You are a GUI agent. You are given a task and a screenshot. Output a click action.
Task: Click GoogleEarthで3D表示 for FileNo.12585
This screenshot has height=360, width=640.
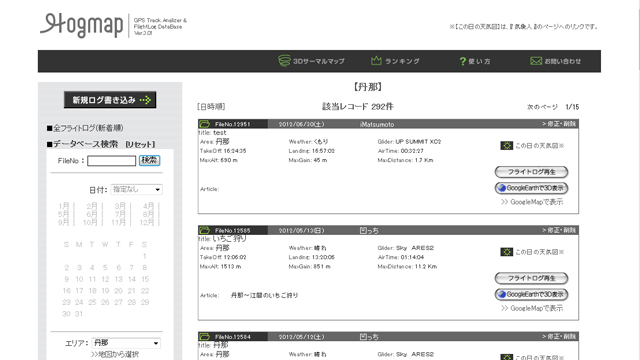pyautogui.click(x=531, y=294)
